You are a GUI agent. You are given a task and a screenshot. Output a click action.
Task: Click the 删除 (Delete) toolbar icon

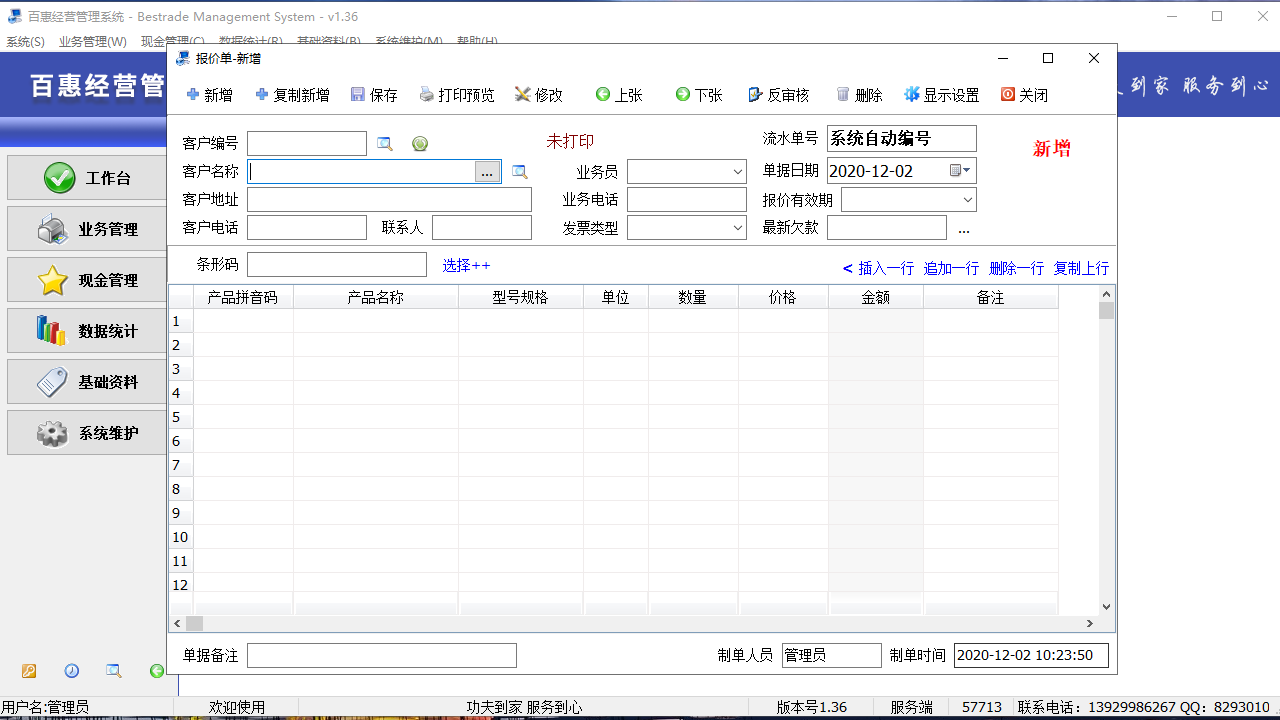click(x=858, y=95)
